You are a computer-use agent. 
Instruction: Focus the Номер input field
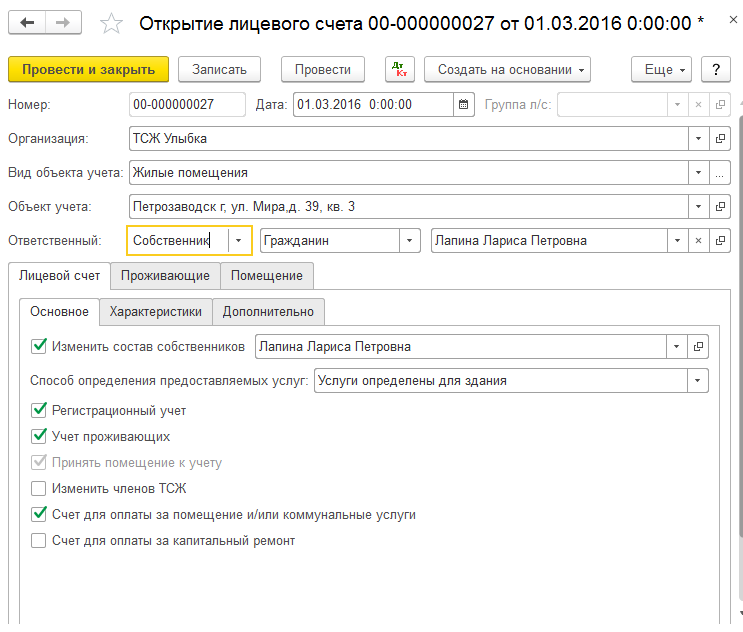[187, 104]
